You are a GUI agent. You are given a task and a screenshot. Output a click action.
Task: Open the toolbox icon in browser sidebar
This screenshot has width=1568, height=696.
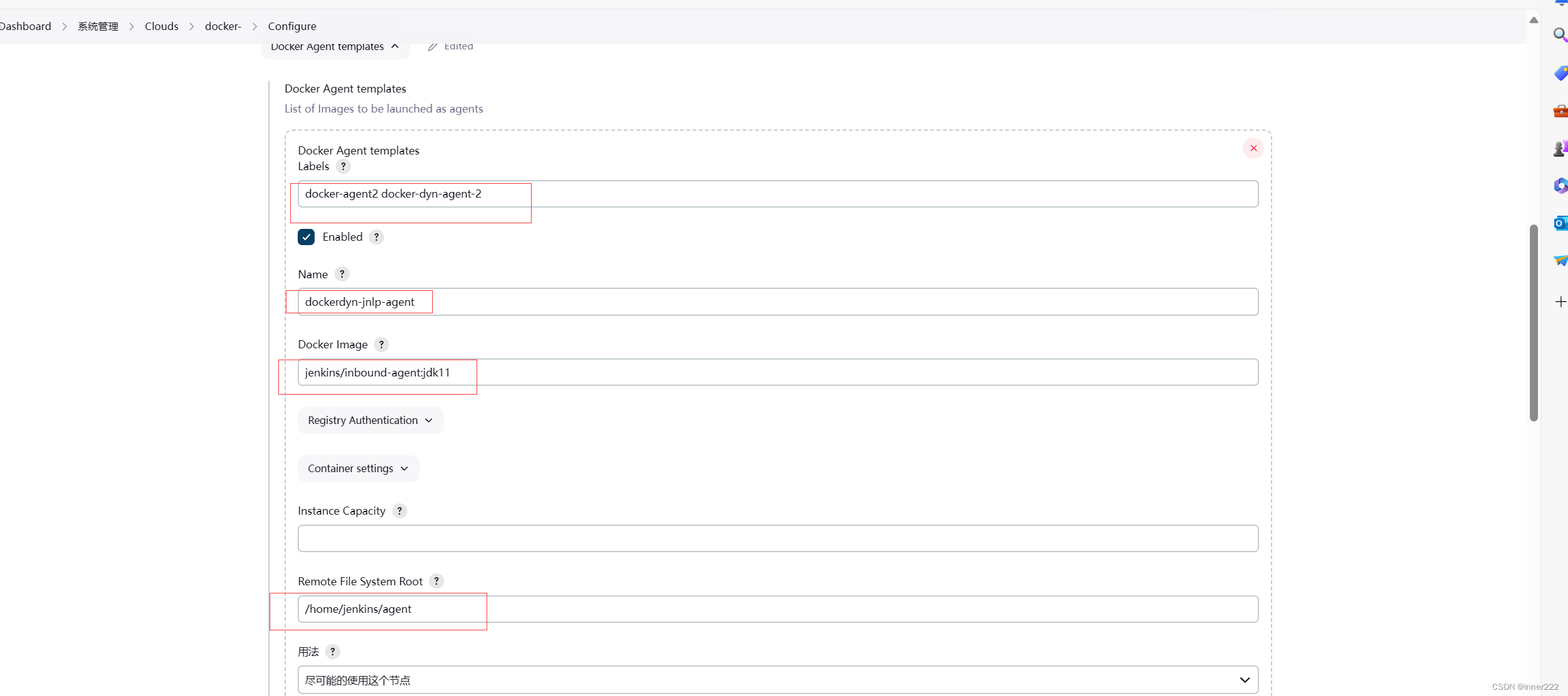(x=1560, y=111)
